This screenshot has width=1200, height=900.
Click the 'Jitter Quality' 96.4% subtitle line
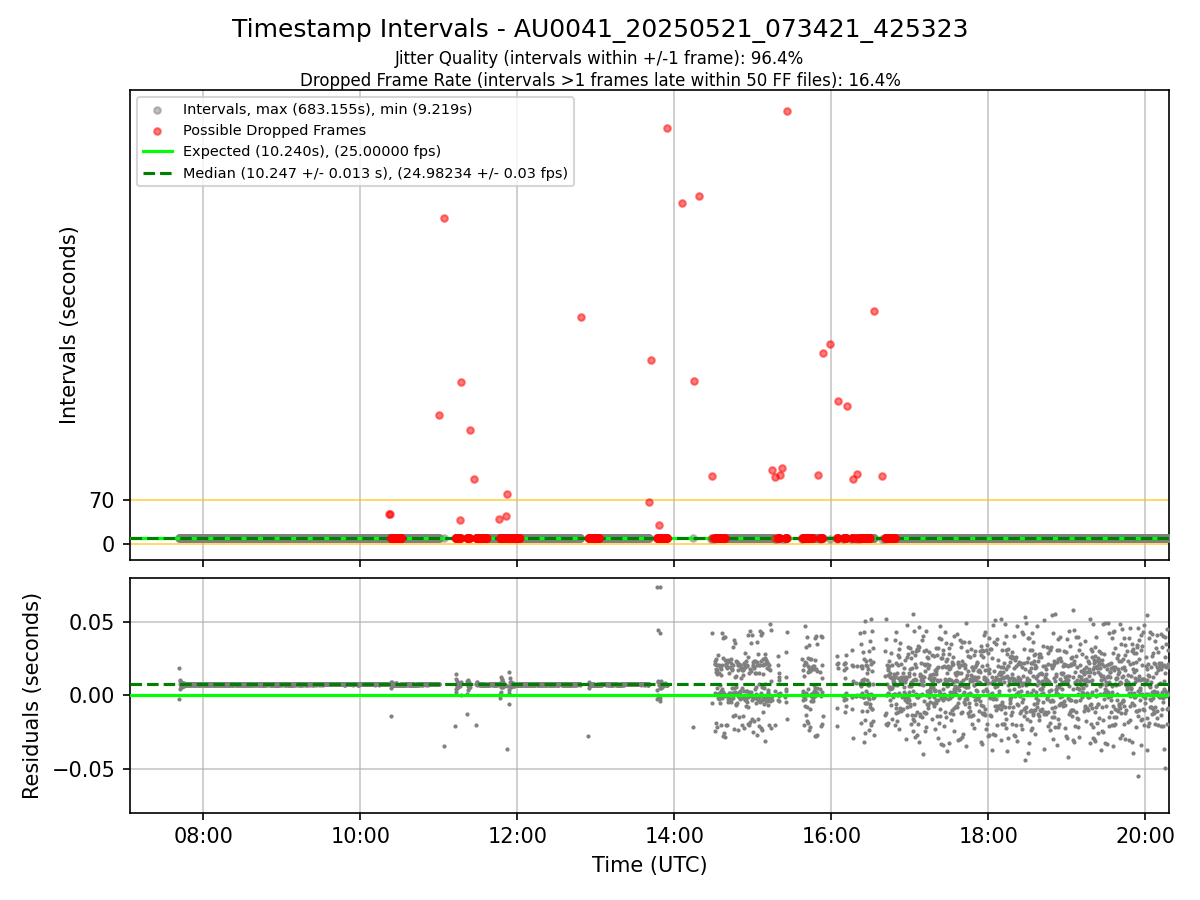pos(600,58)
